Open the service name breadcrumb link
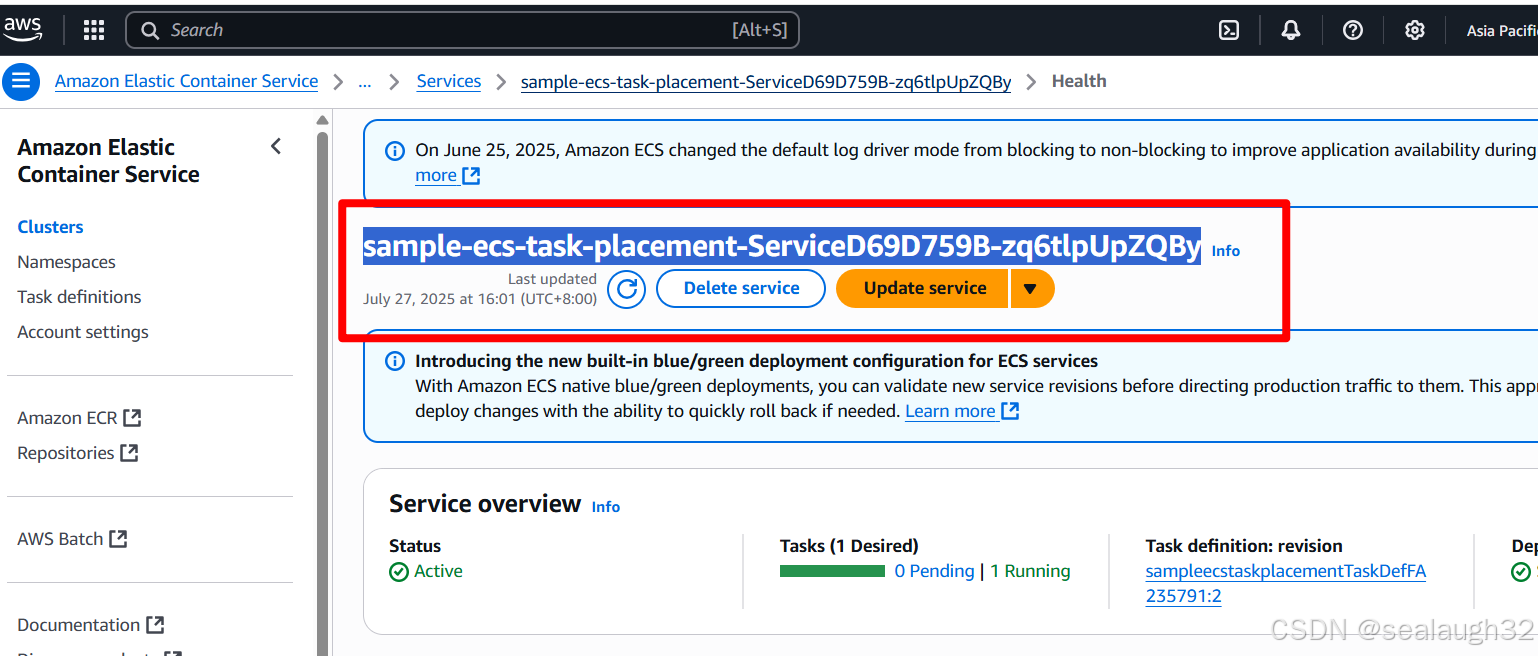The width and height of the screenshot is (1538, 656). tap(765, 82)
